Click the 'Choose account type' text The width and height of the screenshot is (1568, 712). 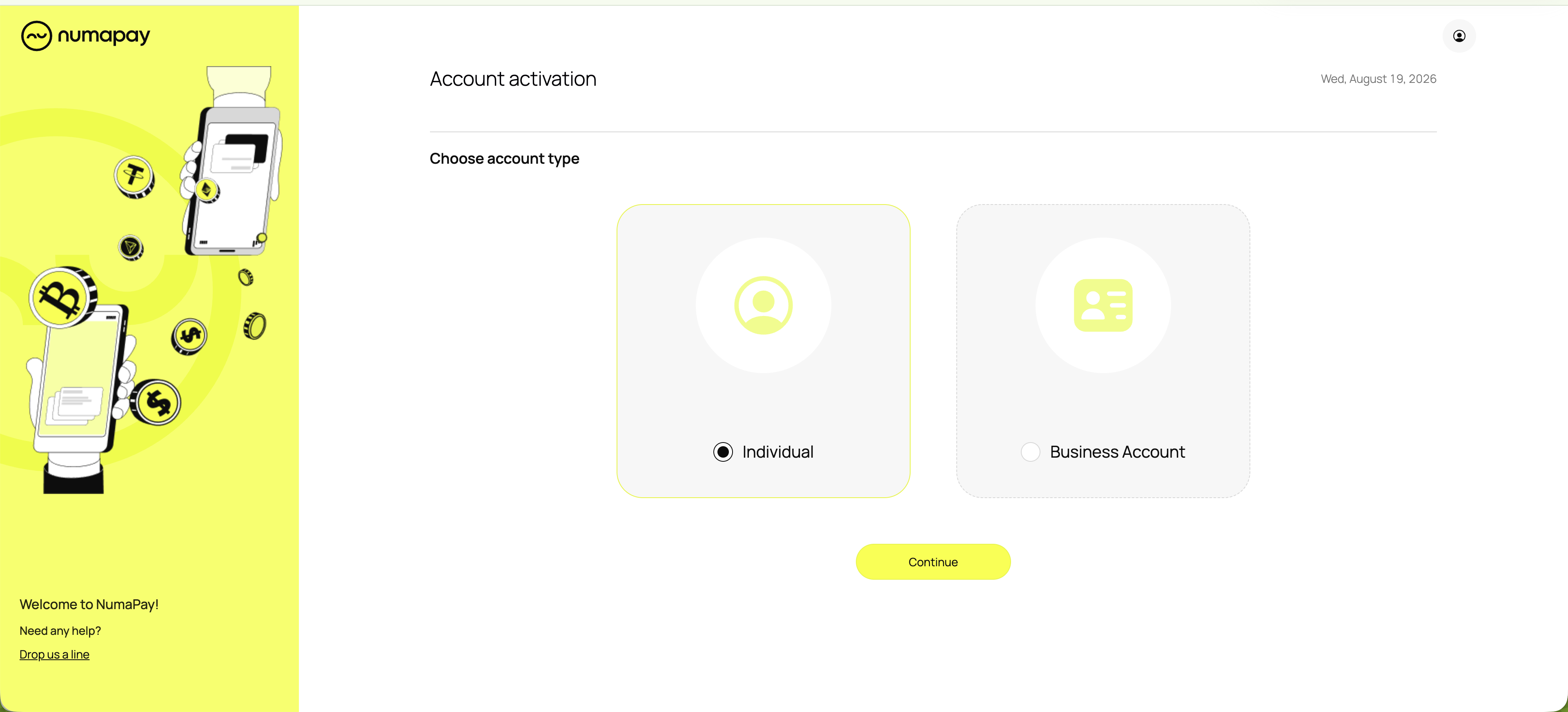[505, 159]
